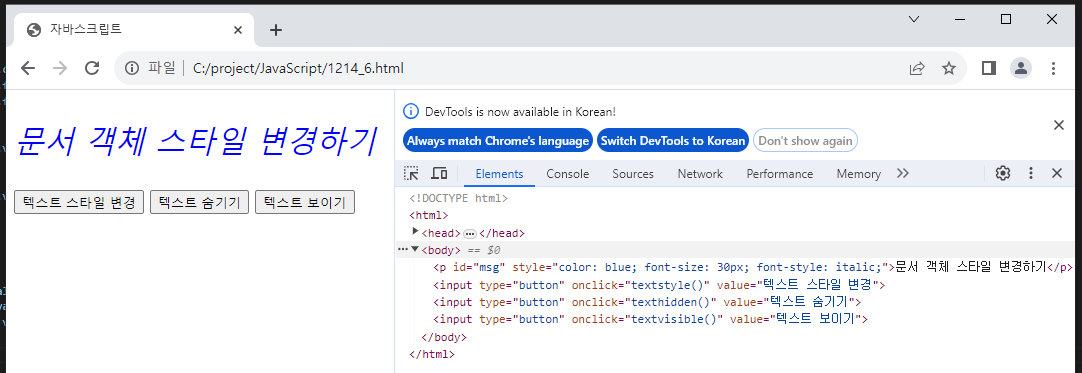Switch to the Elements tab
Screen dimensions: 1082x373
500,174
